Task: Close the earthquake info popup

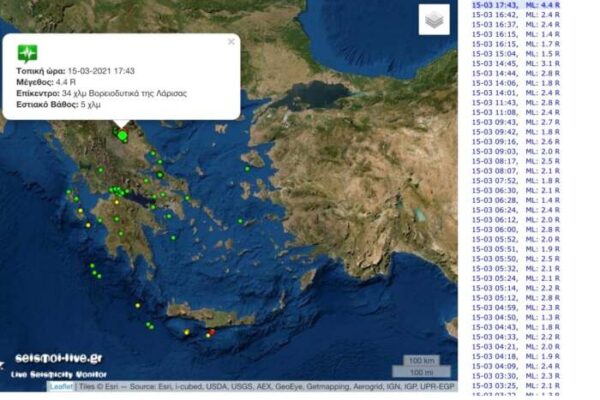Action: pos(231,42)
